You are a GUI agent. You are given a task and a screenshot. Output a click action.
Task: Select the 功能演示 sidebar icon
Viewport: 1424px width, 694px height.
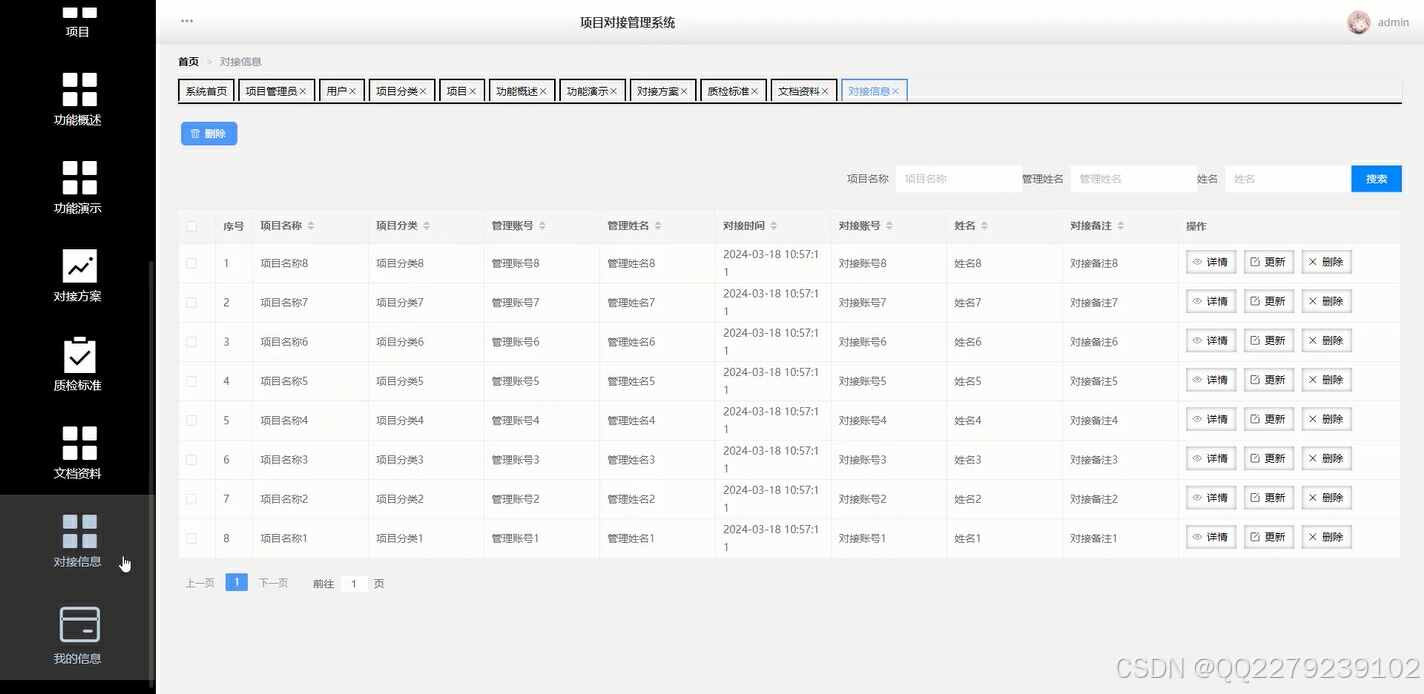[77, 188]
